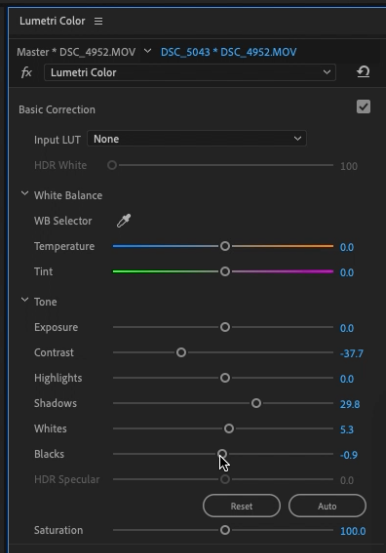Click the reset effect arrow icon

(x=363, y=72)
